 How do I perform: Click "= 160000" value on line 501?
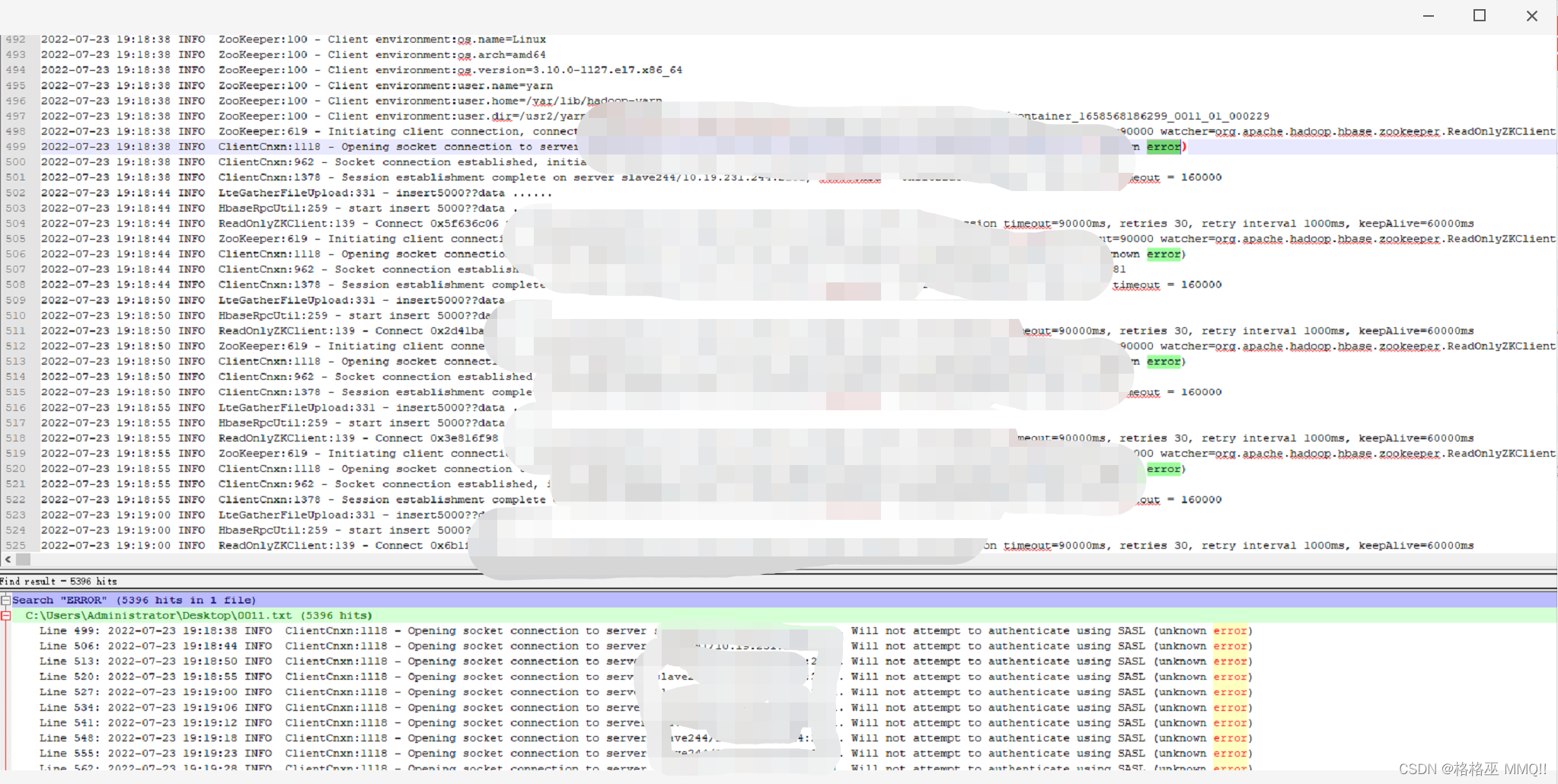[x=1195, y=177]
